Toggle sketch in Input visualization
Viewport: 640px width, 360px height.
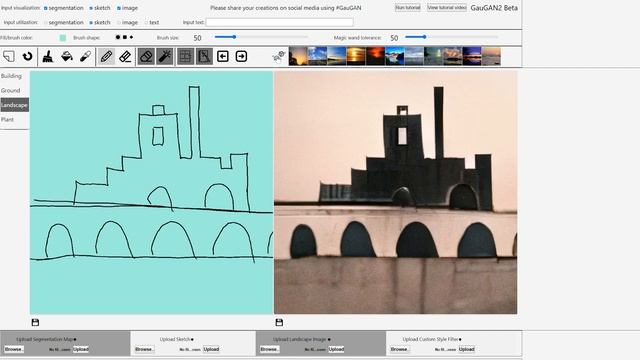pyautogui.click(x=91, y=8)
